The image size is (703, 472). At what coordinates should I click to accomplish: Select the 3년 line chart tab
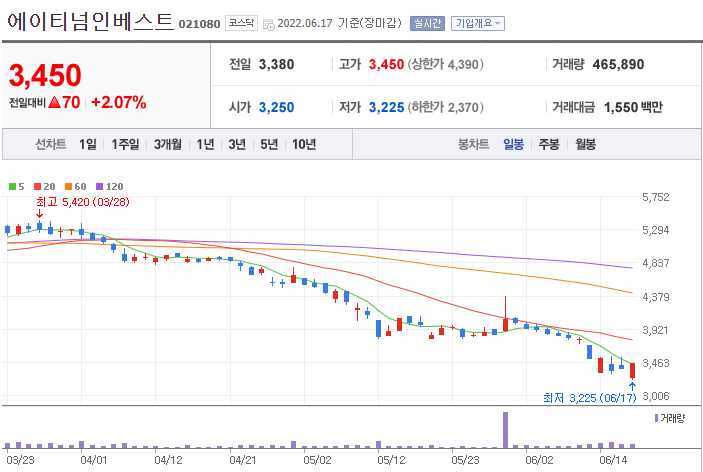tap(237, 144)
